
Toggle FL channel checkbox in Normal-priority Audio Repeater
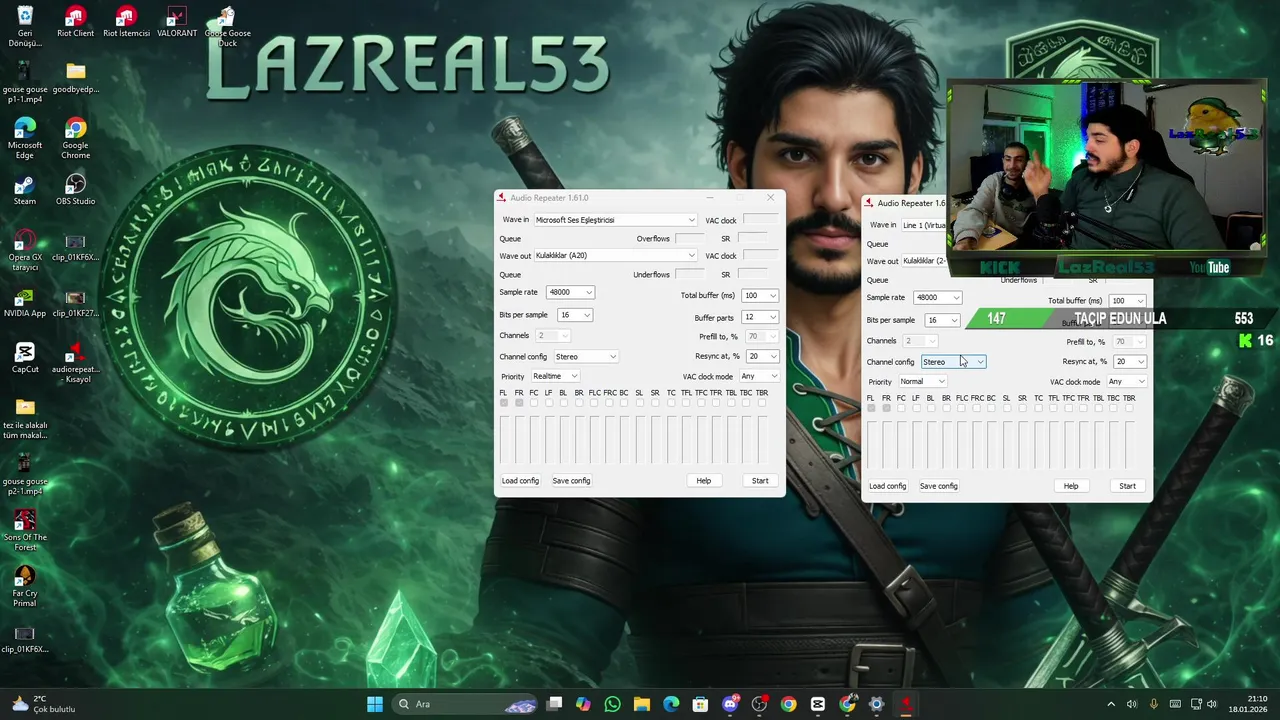click(x=871, y=408)
